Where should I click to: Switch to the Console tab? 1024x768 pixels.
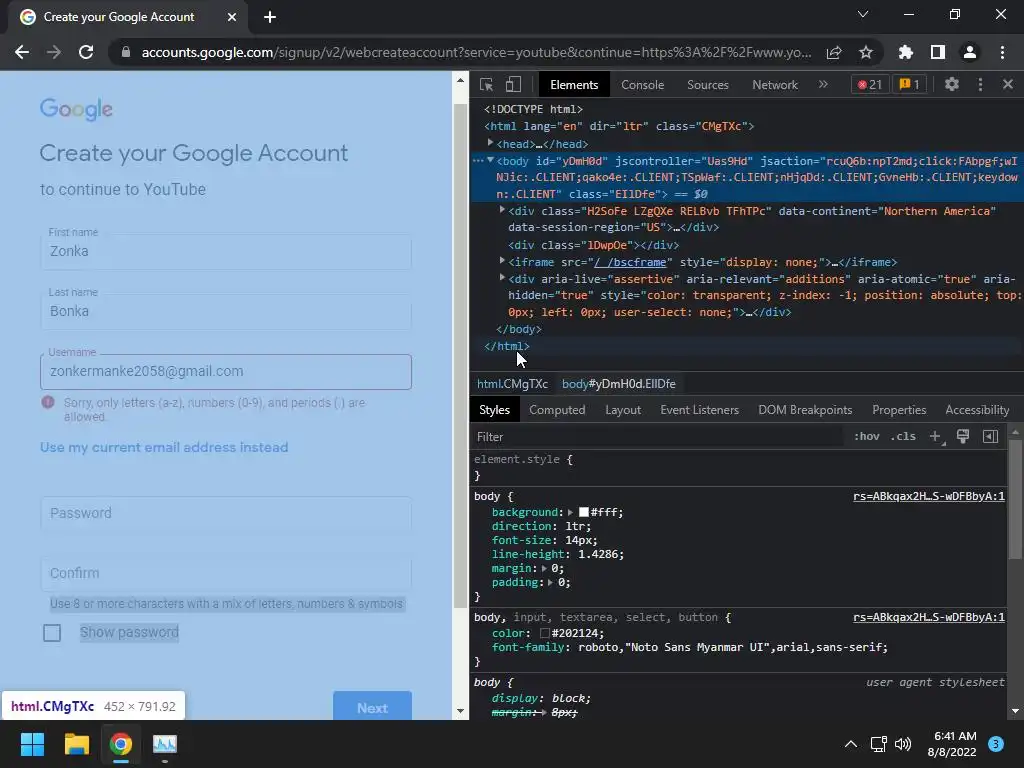643,85
